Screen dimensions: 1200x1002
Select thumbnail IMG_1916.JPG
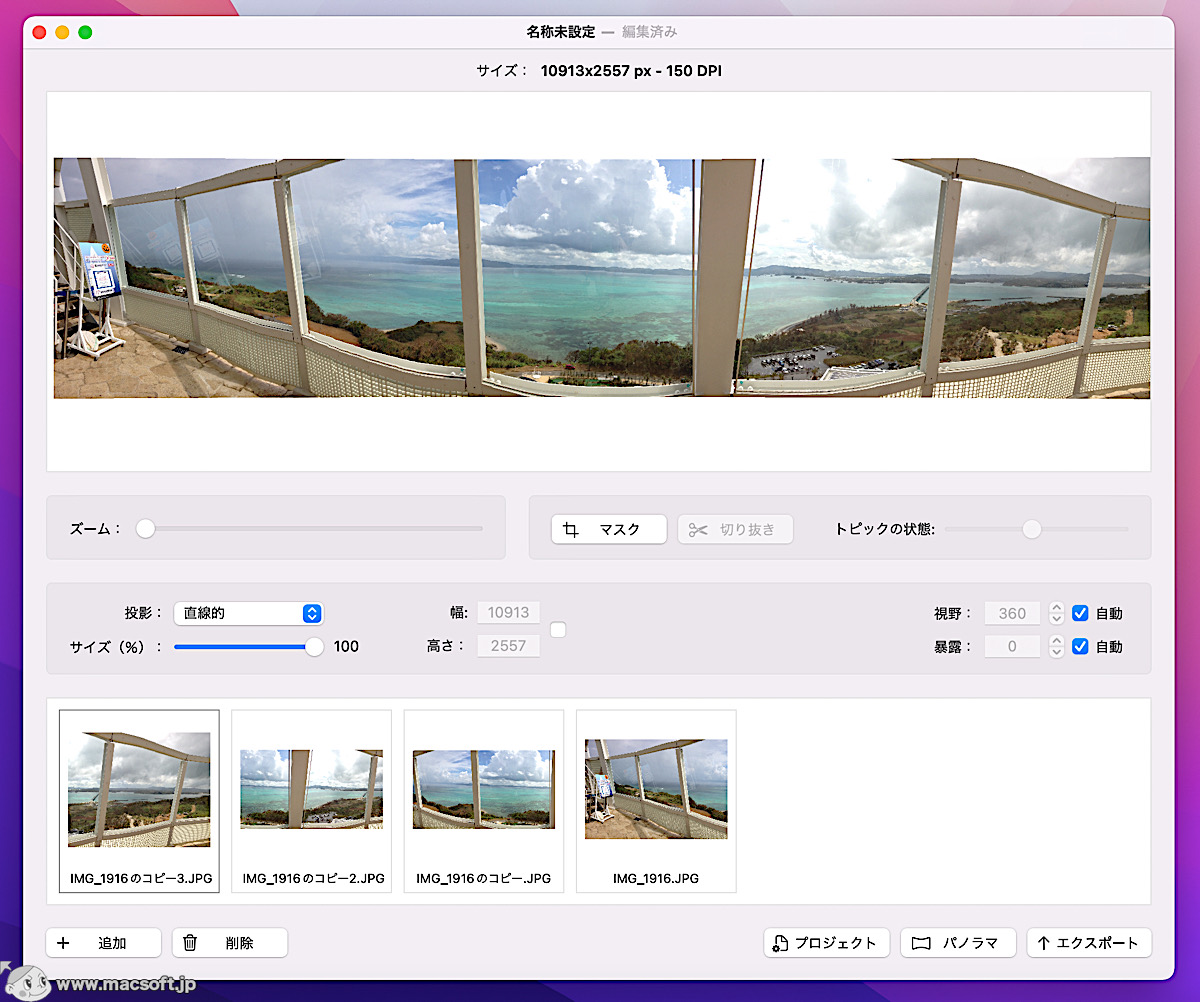(656, 790)
